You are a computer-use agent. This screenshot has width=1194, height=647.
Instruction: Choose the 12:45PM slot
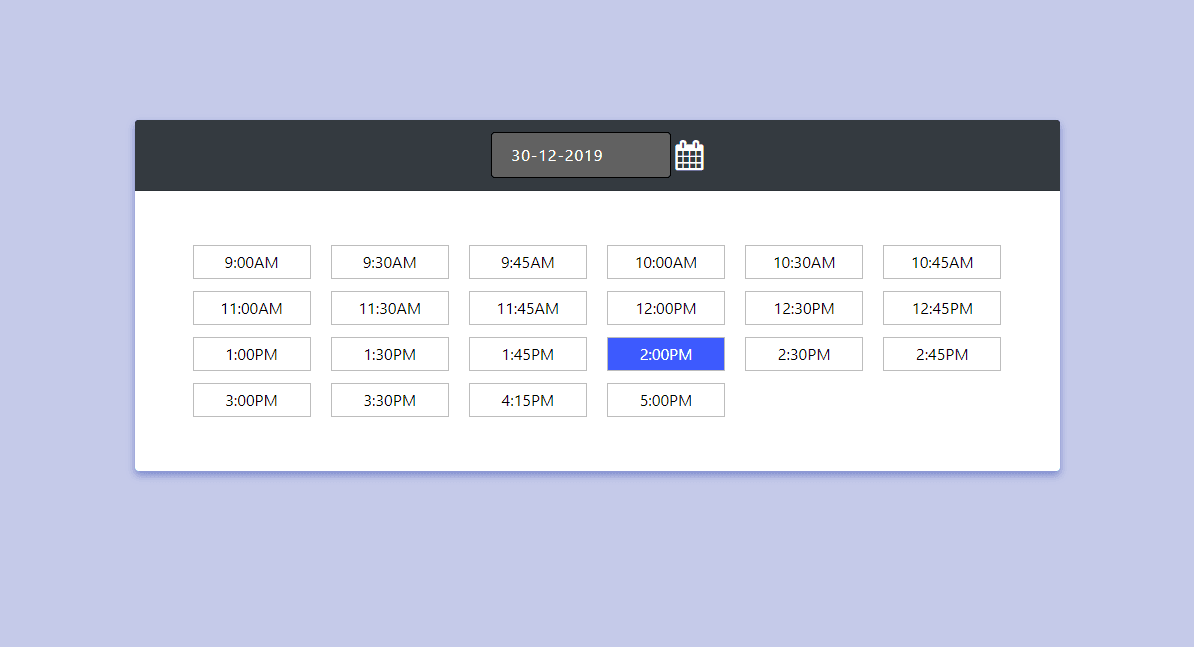[942, 308]
